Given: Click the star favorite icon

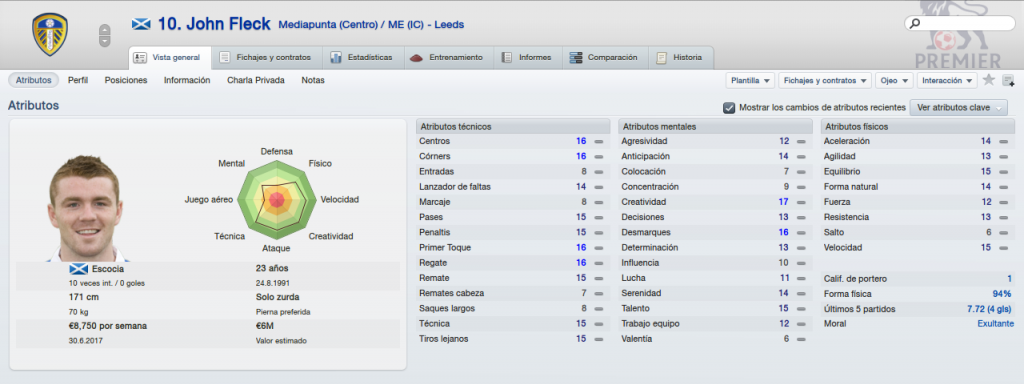Looking at the screenshot, I should tap(989, 80).
